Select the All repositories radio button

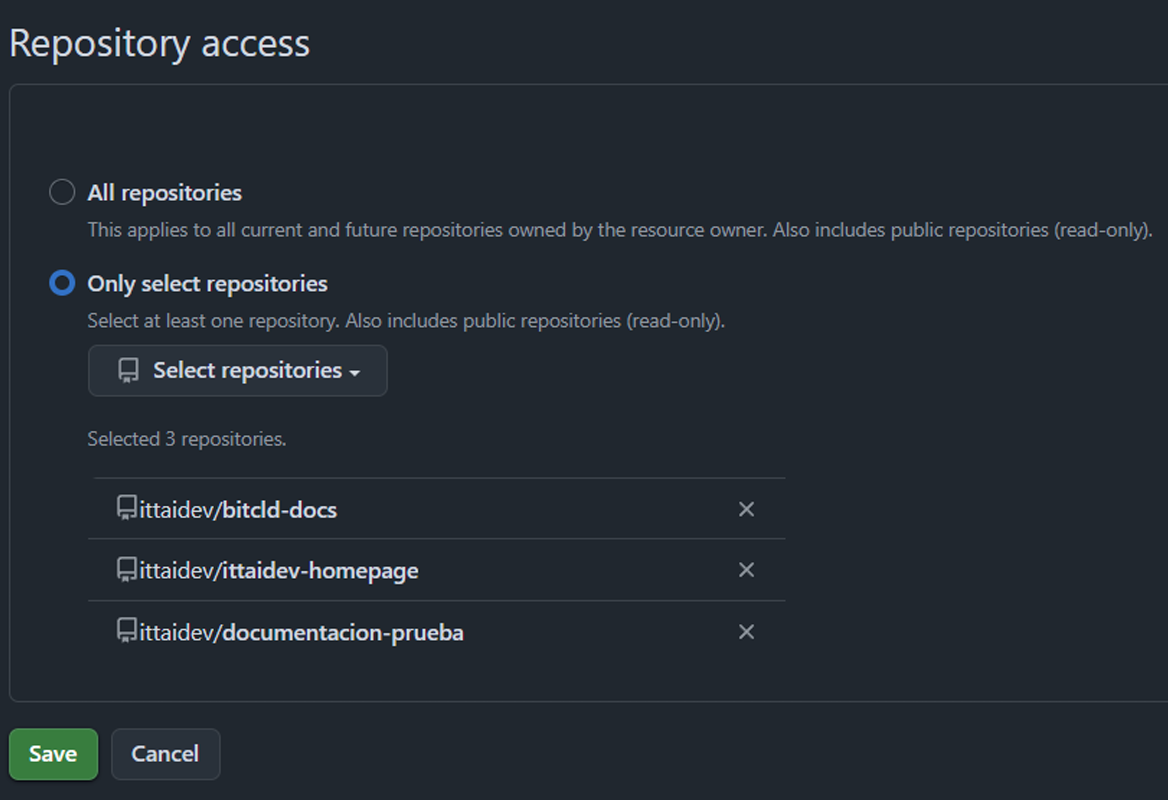click(61, 191)
